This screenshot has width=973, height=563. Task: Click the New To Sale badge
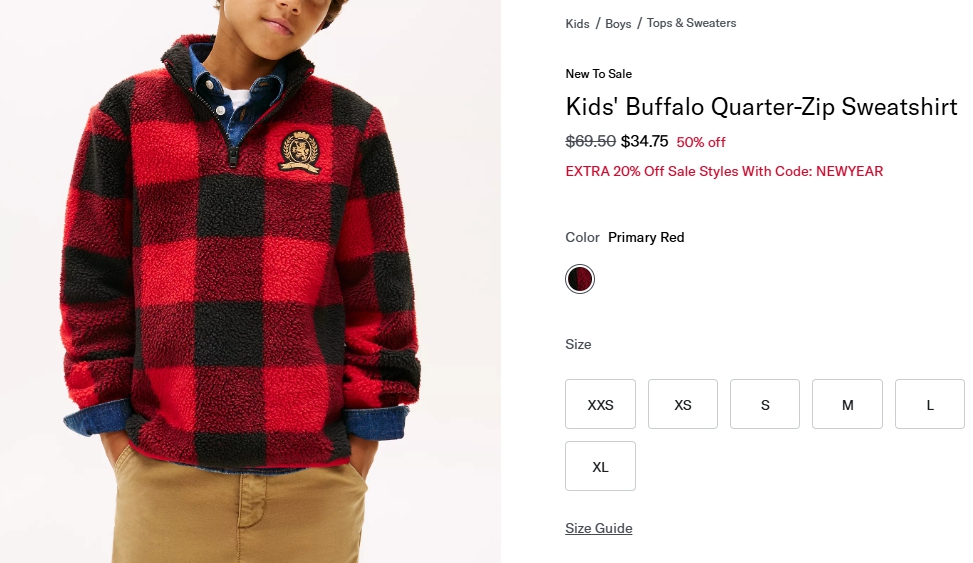coord(598,74)
